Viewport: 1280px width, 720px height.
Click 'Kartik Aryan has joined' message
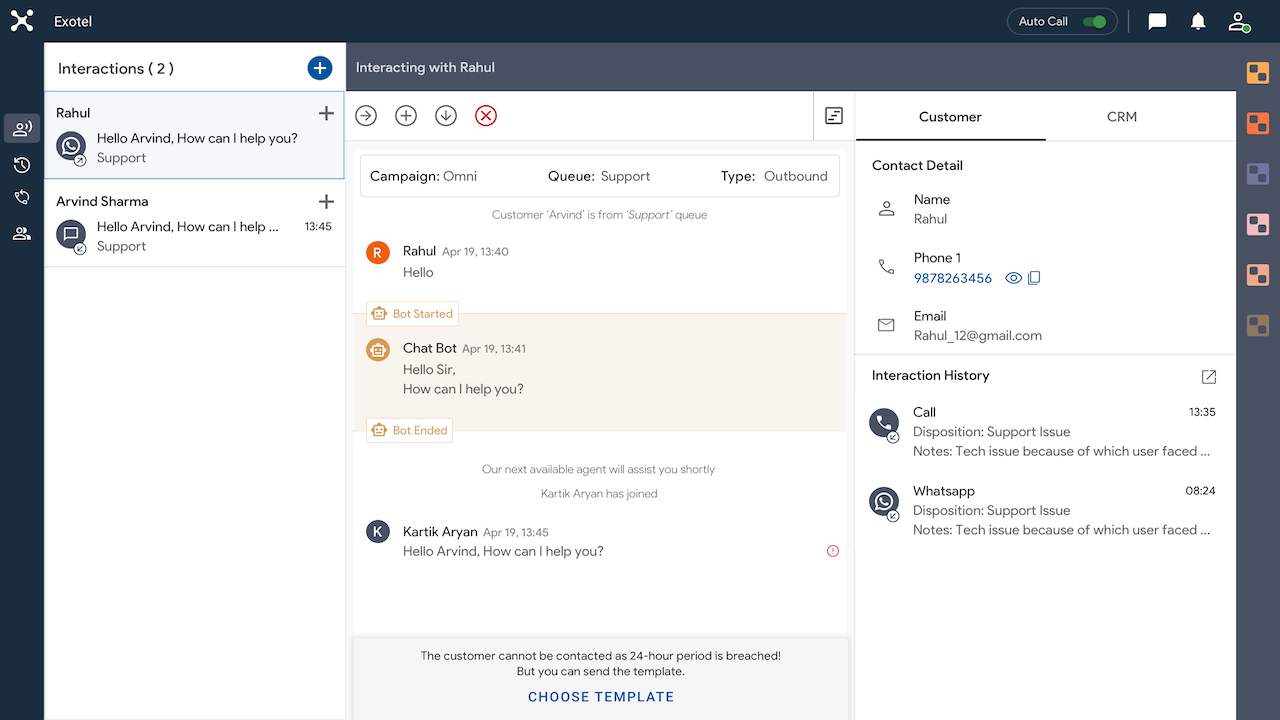599,493
